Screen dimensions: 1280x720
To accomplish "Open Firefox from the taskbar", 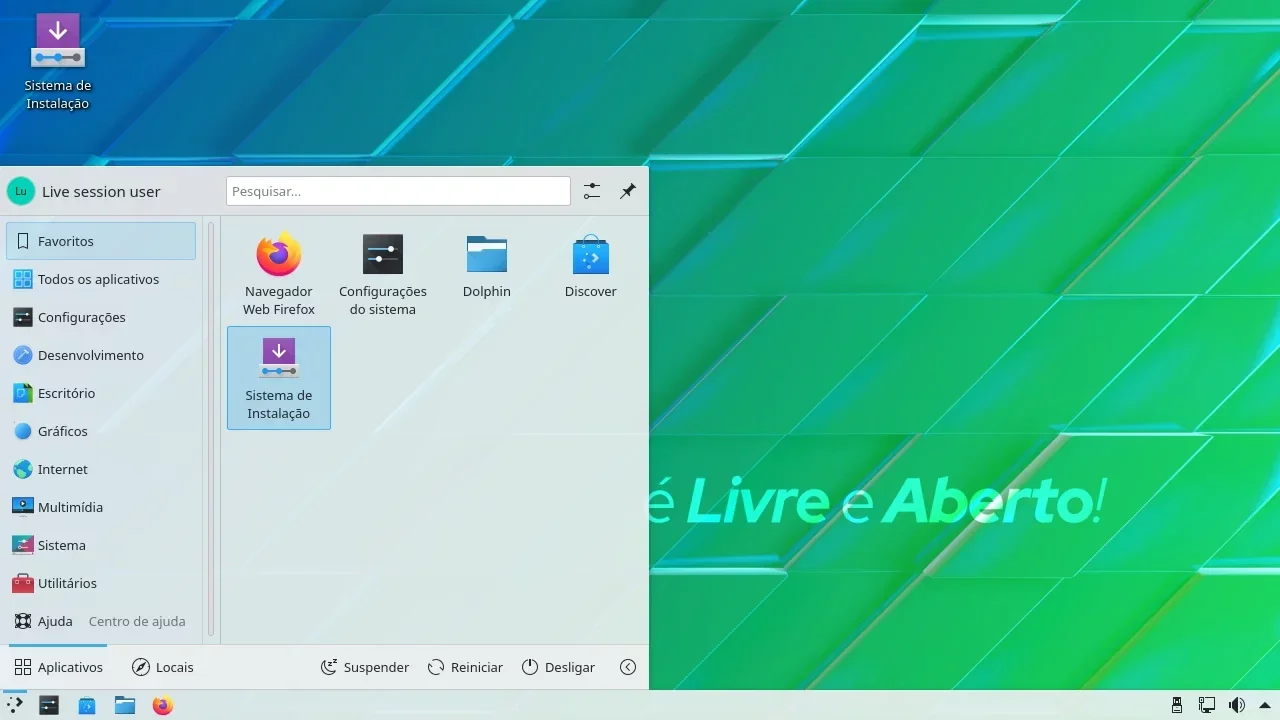I will click(163, 706).
